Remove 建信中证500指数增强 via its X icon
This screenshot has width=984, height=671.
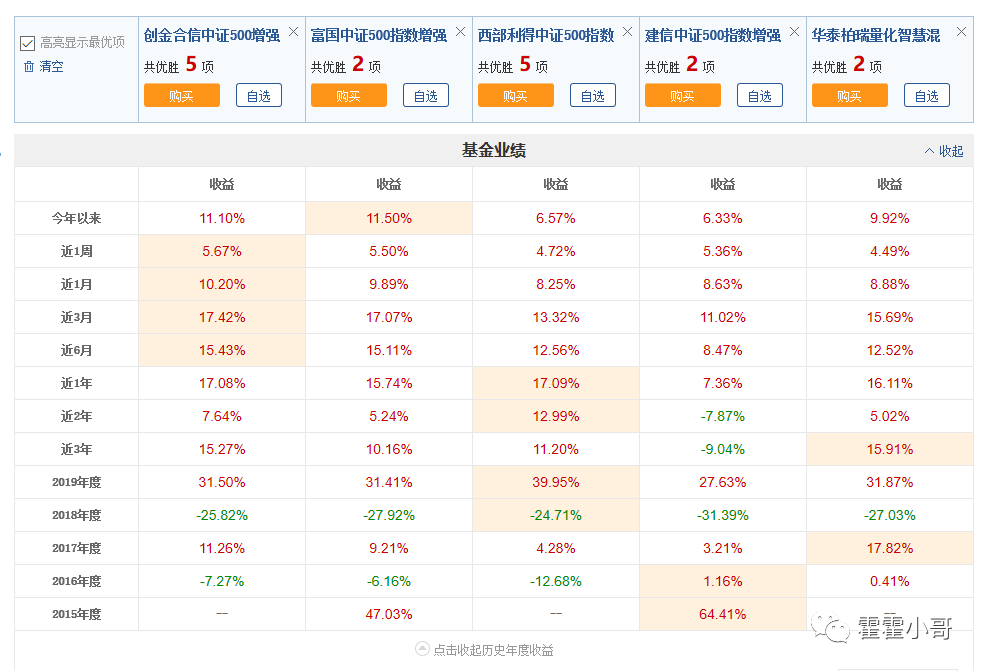pyautogui.click(x=793, y=30)
